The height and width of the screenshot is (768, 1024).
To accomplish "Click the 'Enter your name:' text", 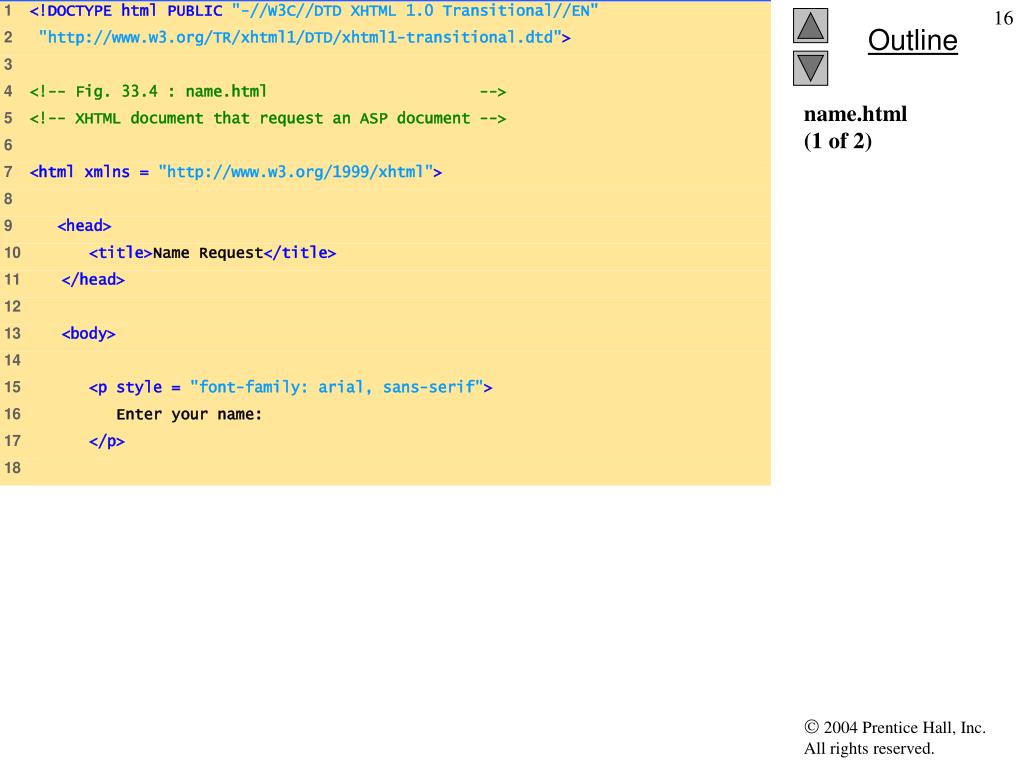I will click(189, 415).
